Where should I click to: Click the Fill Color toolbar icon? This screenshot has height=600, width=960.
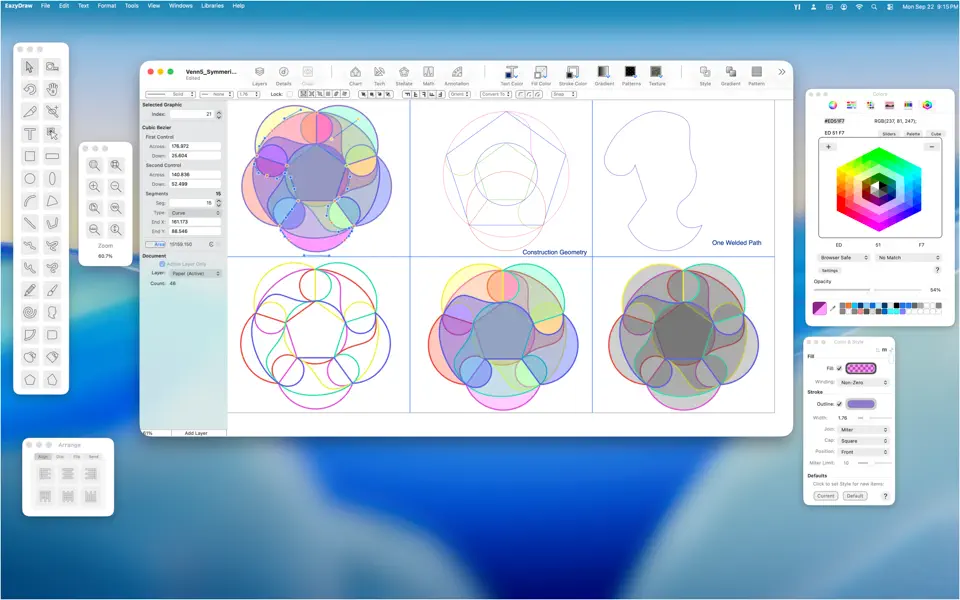pyautogui.click(x=540, y=73)
